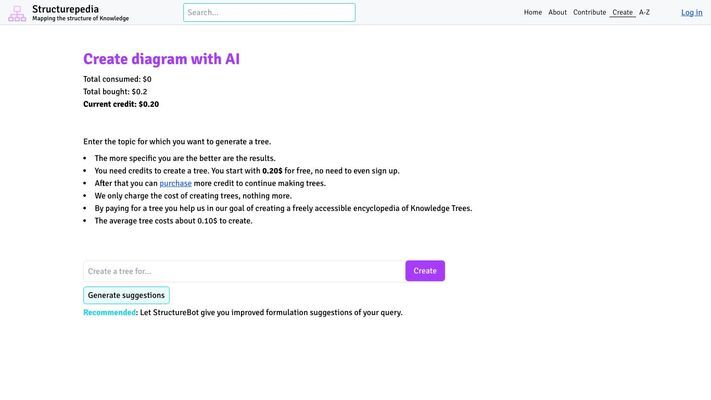This screenshot has height=400, width=711.
Task: Click the purple Create button
Action: [425, 271]
